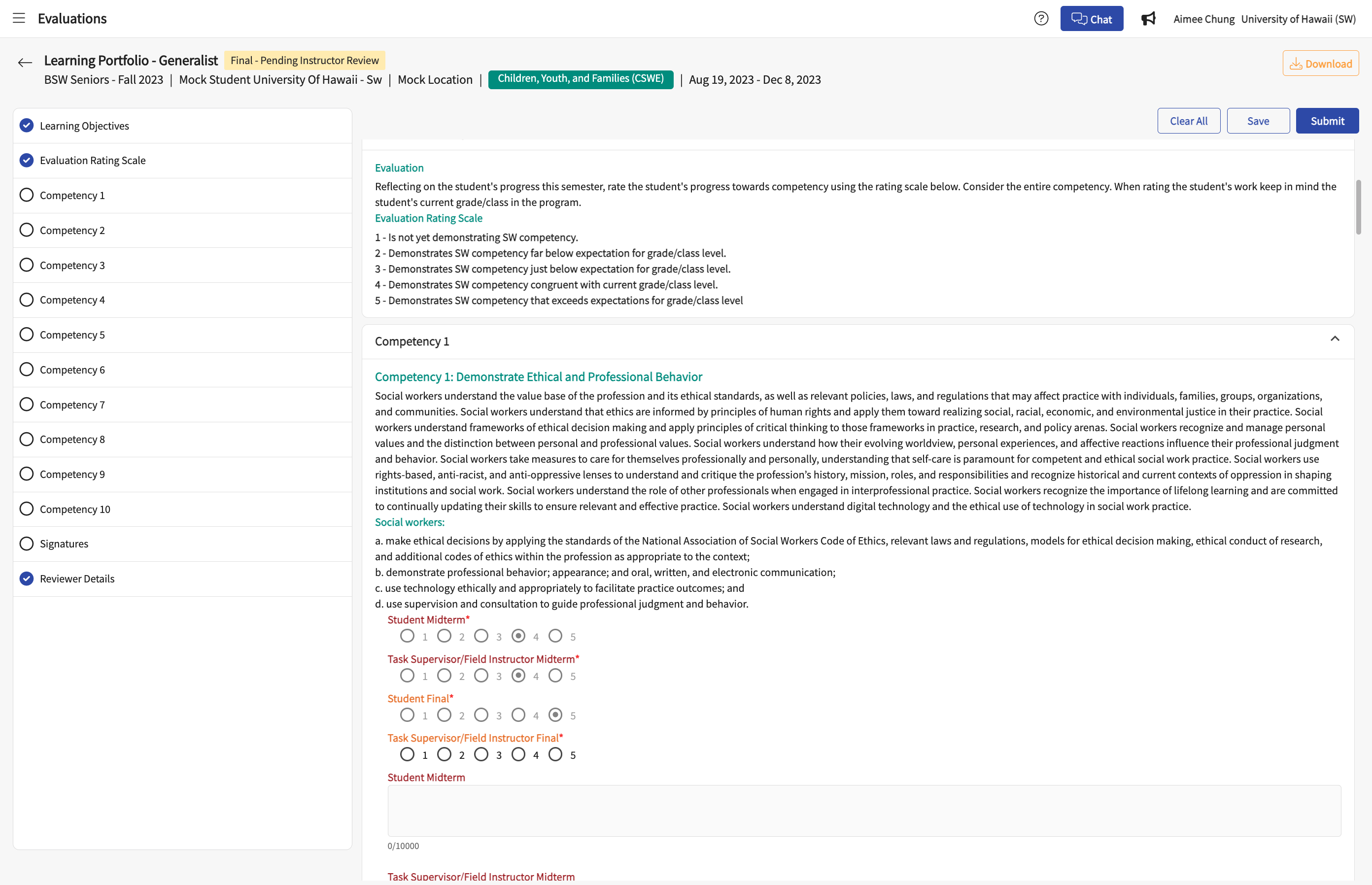Image resolution: width=1372 pixels, height=885 pixels.
Task: Go back using the left arrow
Action: click(25, 63)
